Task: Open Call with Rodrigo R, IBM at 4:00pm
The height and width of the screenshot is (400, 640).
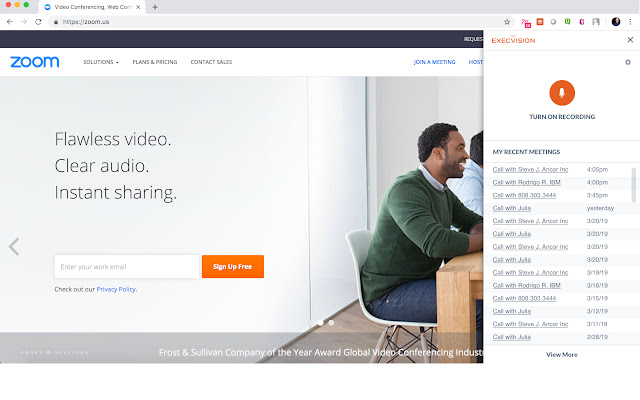Action: click(x=527, y=182)
